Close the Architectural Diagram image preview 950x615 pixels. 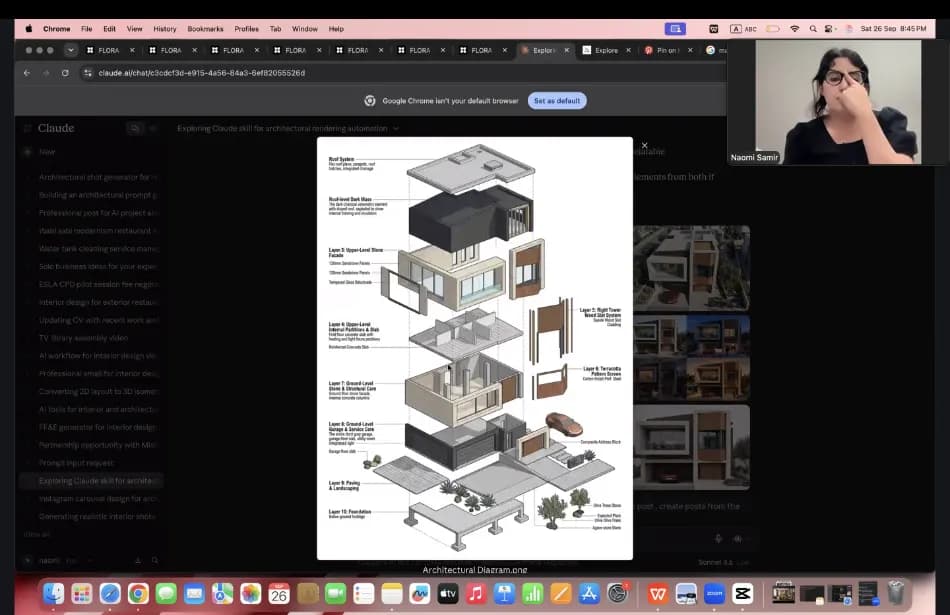coord(645,145)
